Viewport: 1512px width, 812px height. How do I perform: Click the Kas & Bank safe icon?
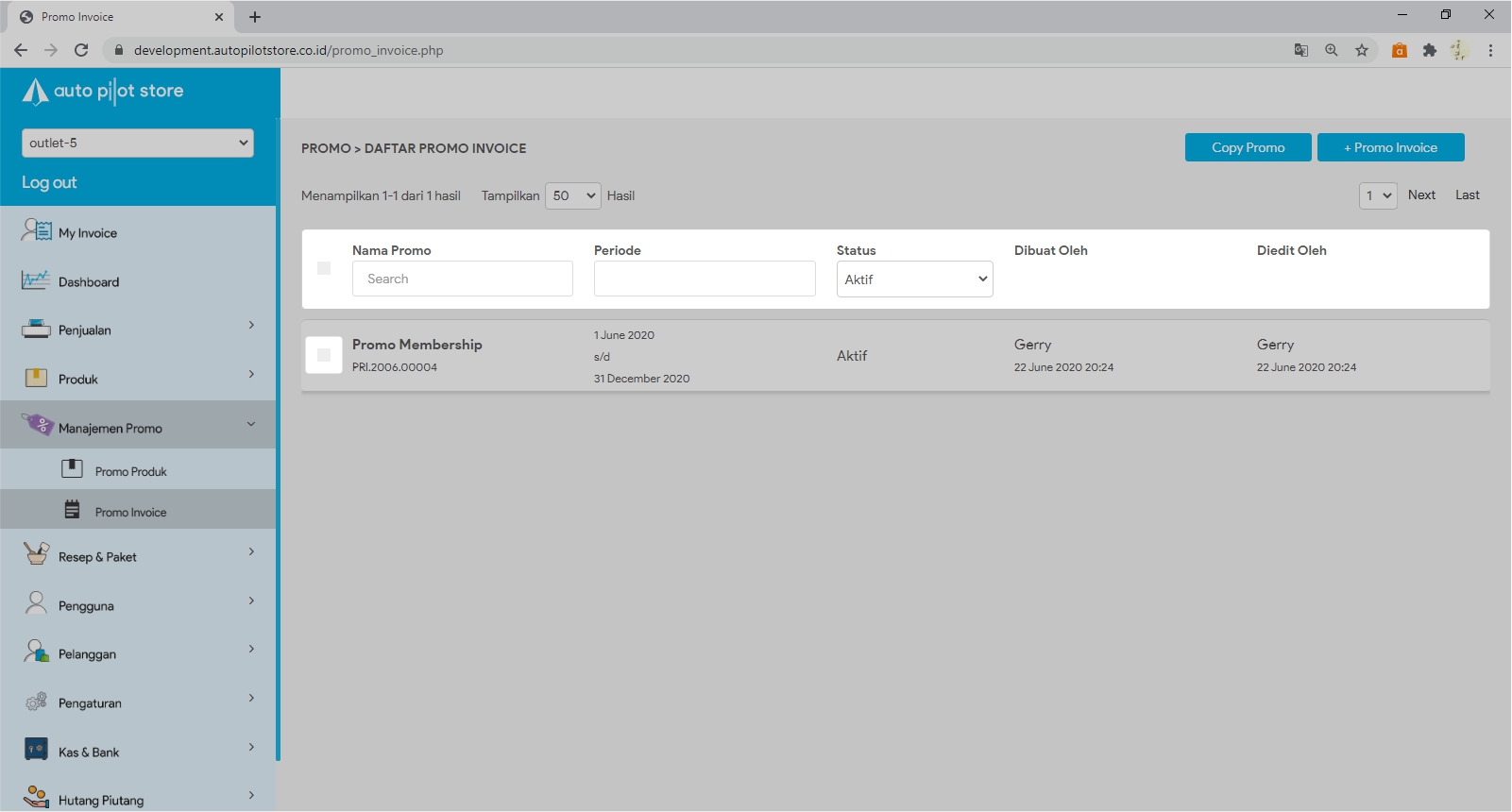tap(36, 750)
